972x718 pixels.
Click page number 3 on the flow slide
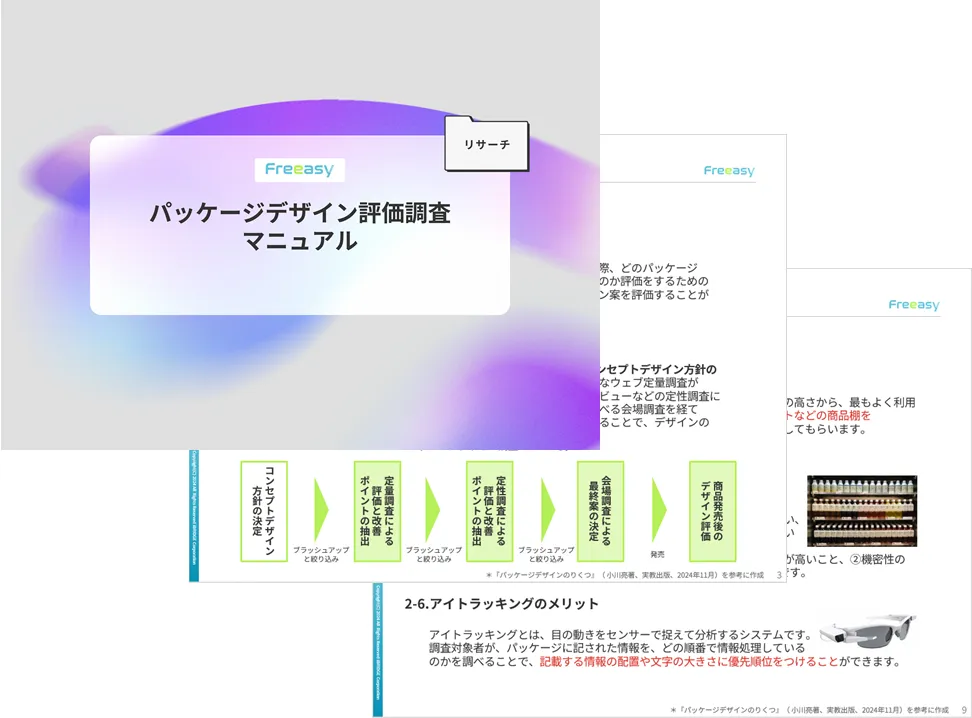click(x=779, y=574)
